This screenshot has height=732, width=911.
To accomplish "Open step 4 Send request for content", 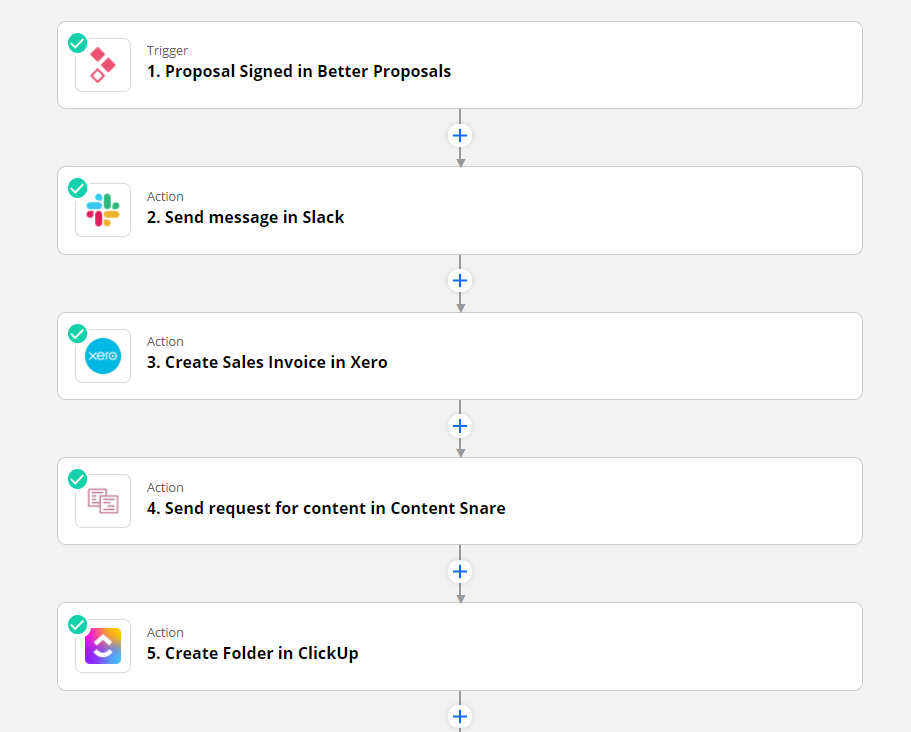I will pyautogui.click(x=460, y=501).
